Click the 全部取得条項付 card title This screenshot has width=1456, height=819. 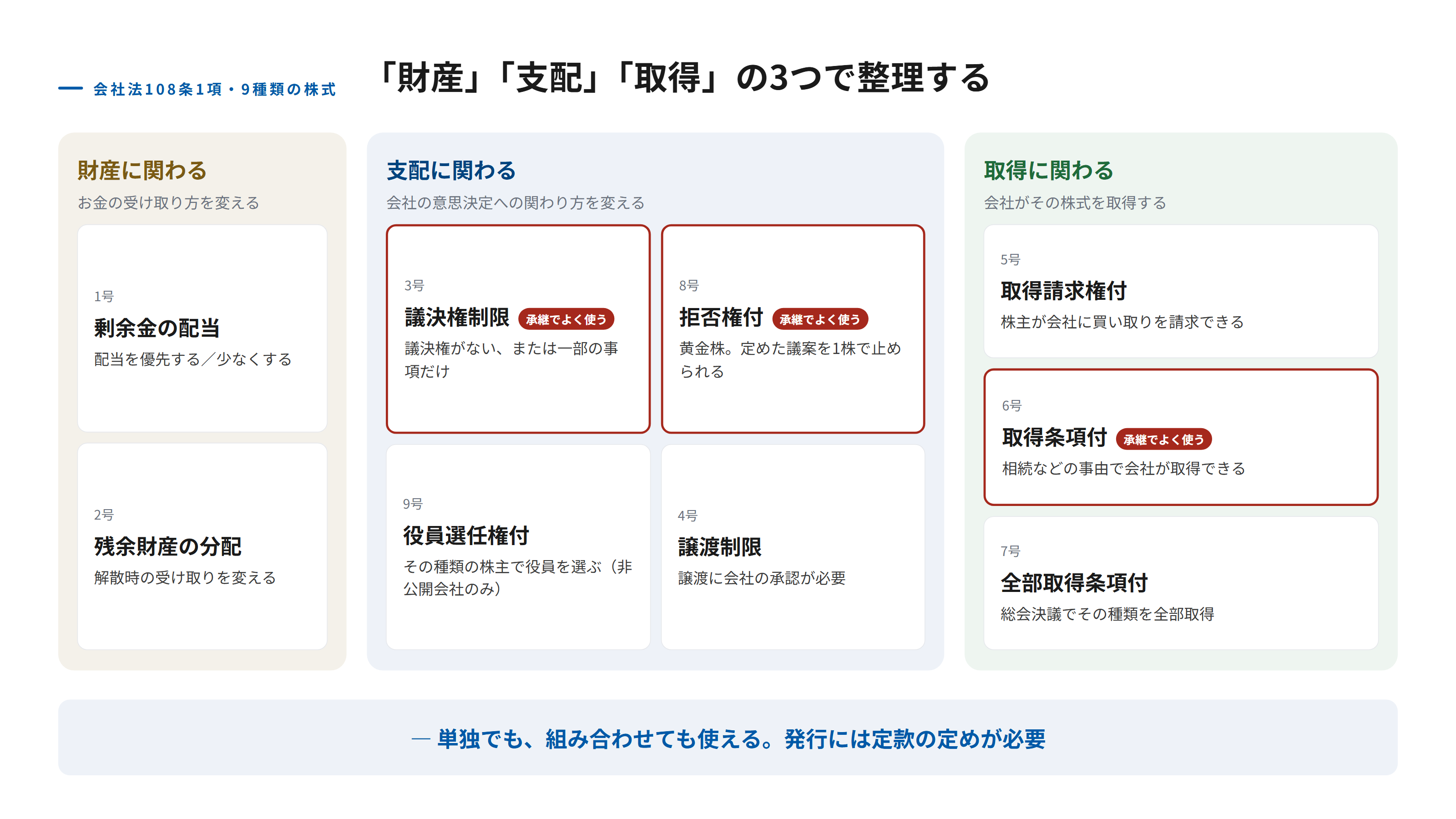tap(1074, 583)
